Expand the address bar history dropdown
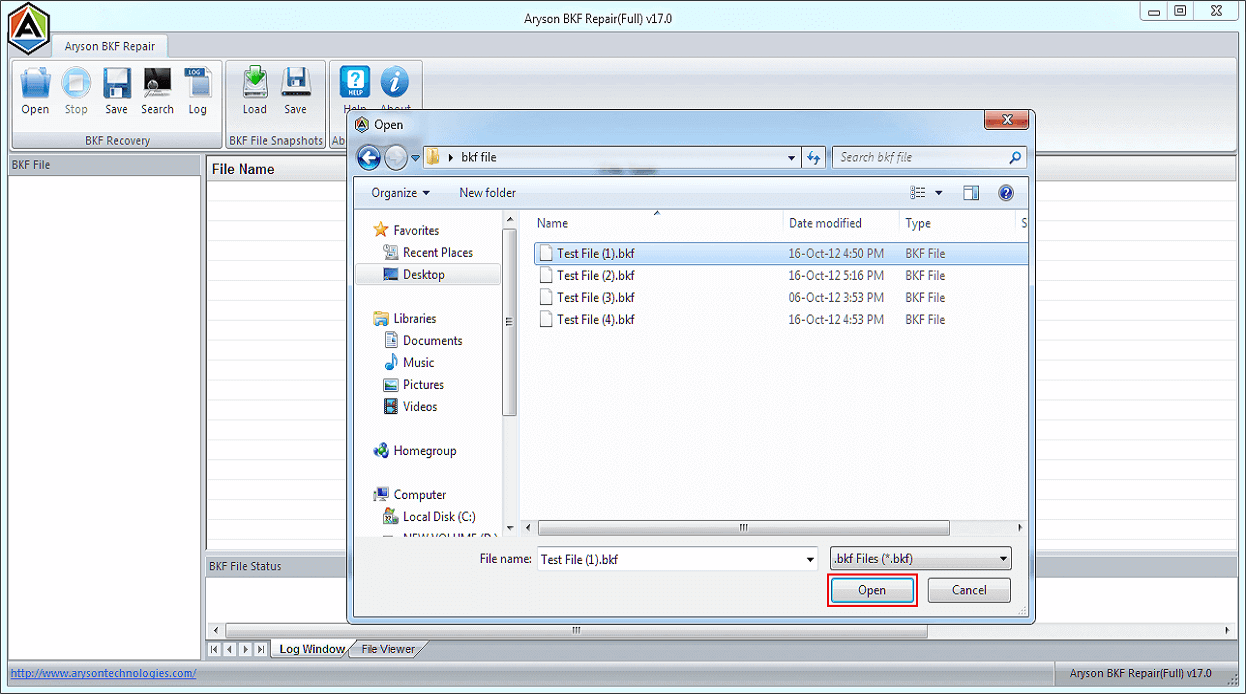The image size is (1246, 694). 791,157
